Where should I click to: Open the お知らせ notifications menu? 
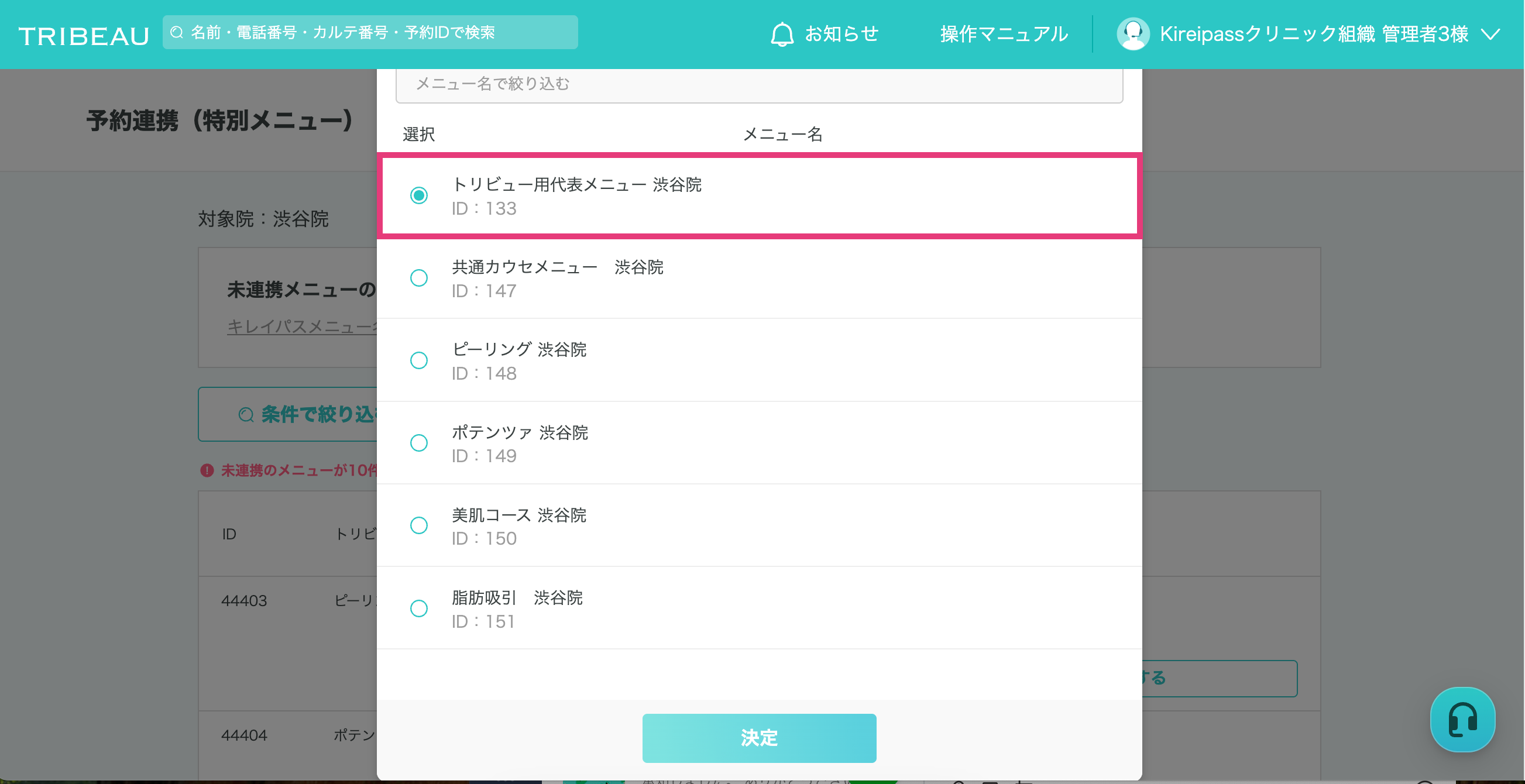[842, 34]
